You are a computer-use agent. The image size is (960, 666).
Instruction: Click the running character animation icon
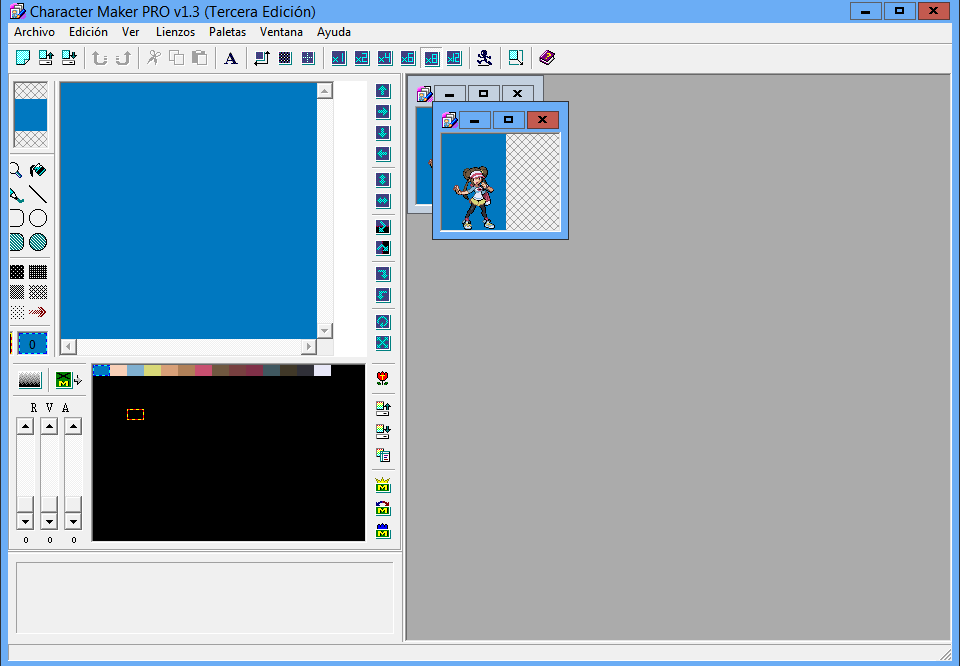[x=484, y=58]
